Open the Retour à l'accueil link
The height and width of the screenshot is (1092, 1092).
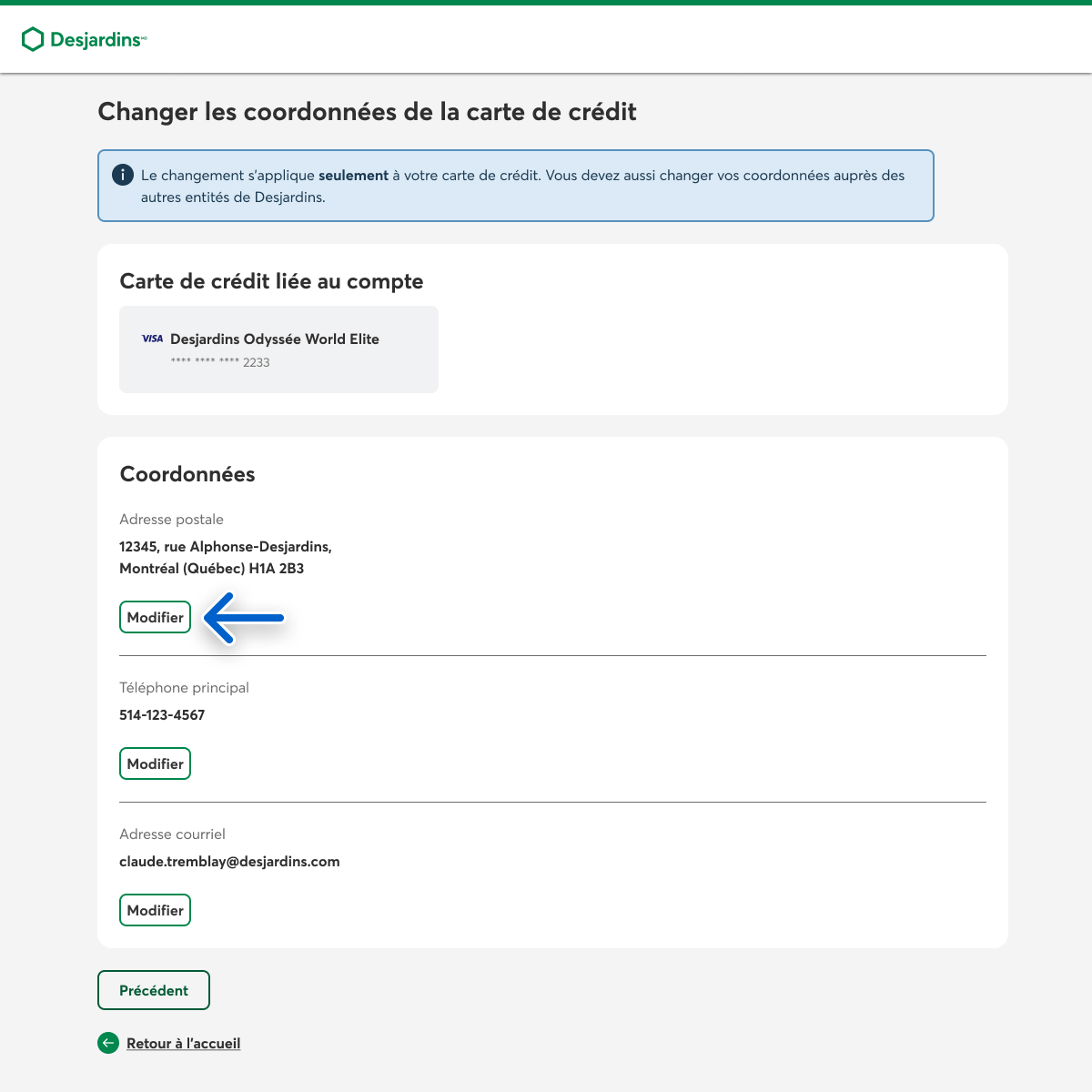click(x=183, y=1043)
